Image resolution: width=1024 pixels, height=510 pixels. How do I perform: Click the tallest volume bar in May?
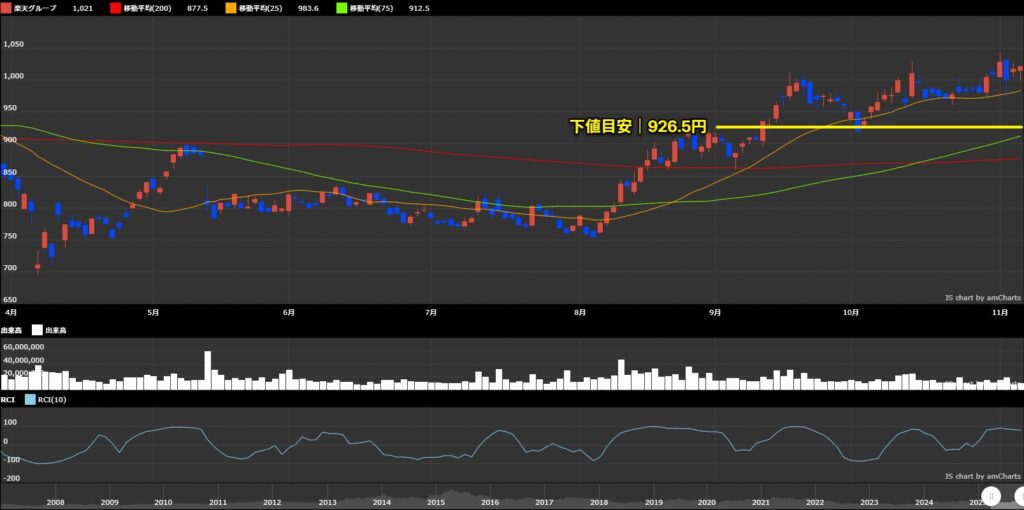point(208,369)
